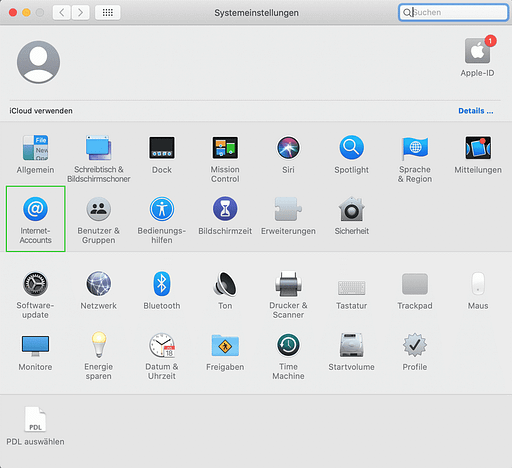Click the Suchen search field

453,12
